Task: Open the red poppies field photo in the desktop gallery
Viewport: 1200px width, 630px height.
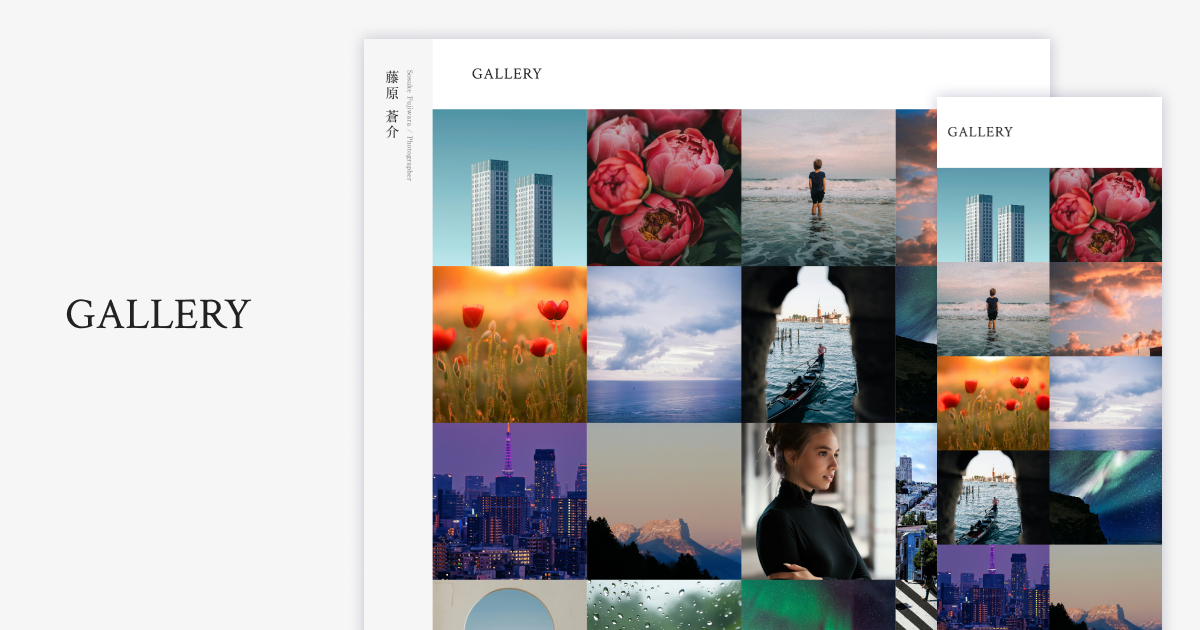Action: tap(510, 344)
